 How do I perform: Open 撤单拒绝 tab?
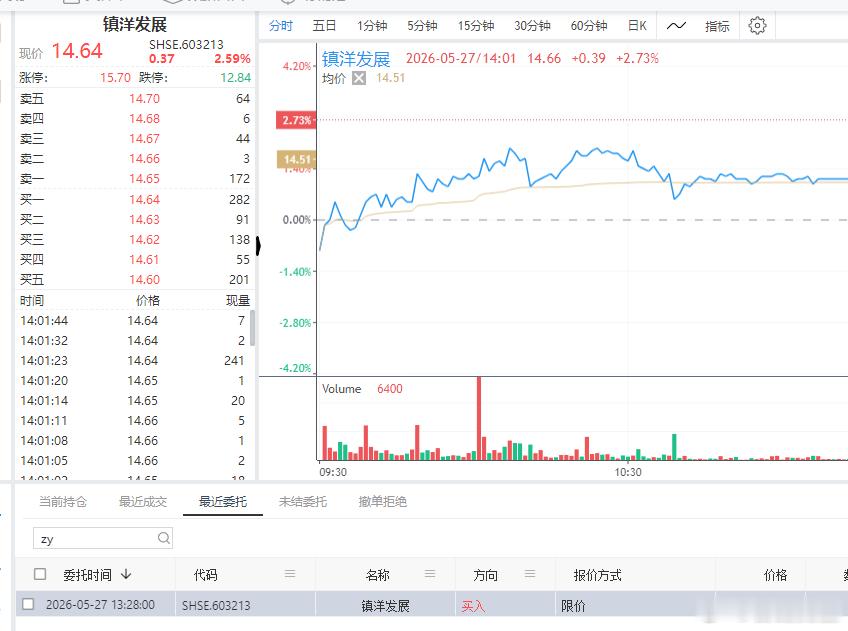point(382,502)
